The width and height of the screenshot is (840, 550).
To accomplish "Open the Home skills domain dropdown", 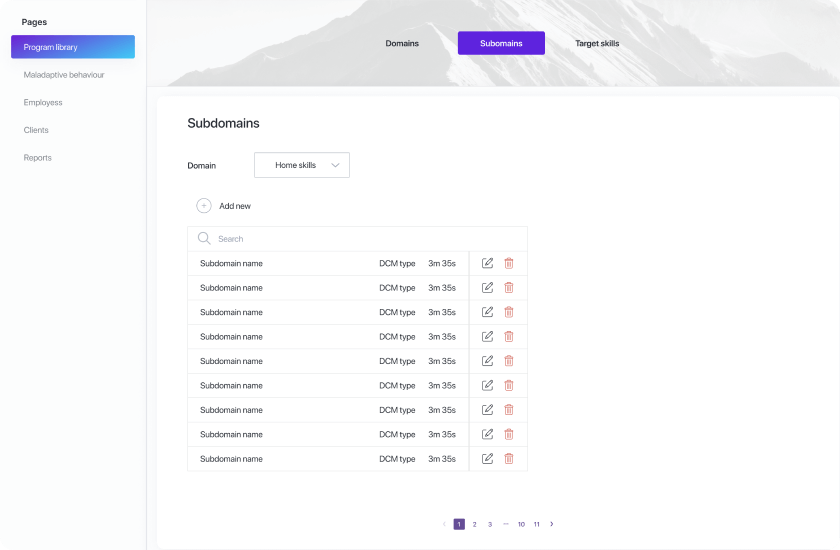I will click(x=302, y=165).
